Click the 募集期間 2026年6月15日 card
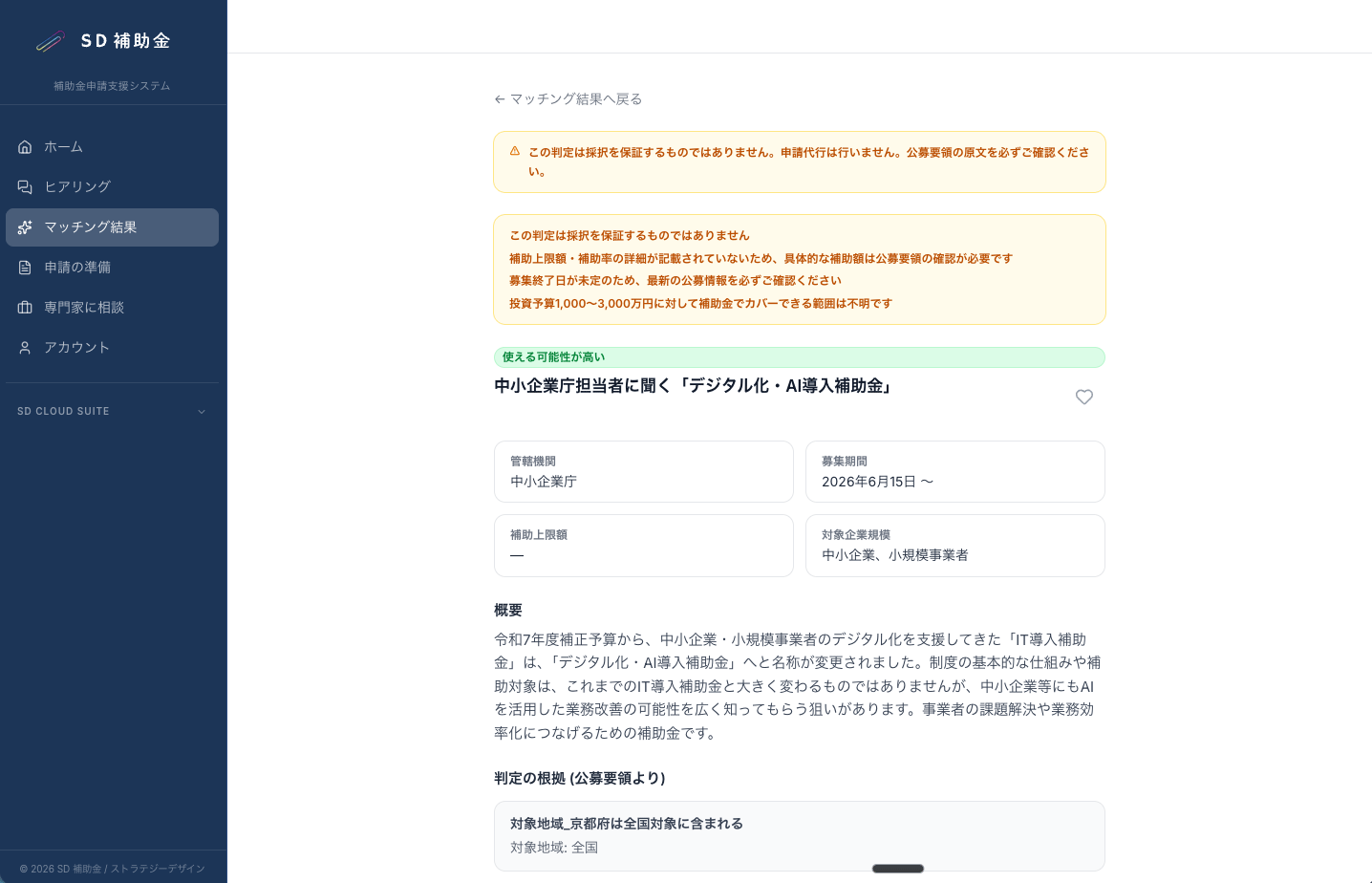This screenshot has width=1372, height=883. pos(955,471)
